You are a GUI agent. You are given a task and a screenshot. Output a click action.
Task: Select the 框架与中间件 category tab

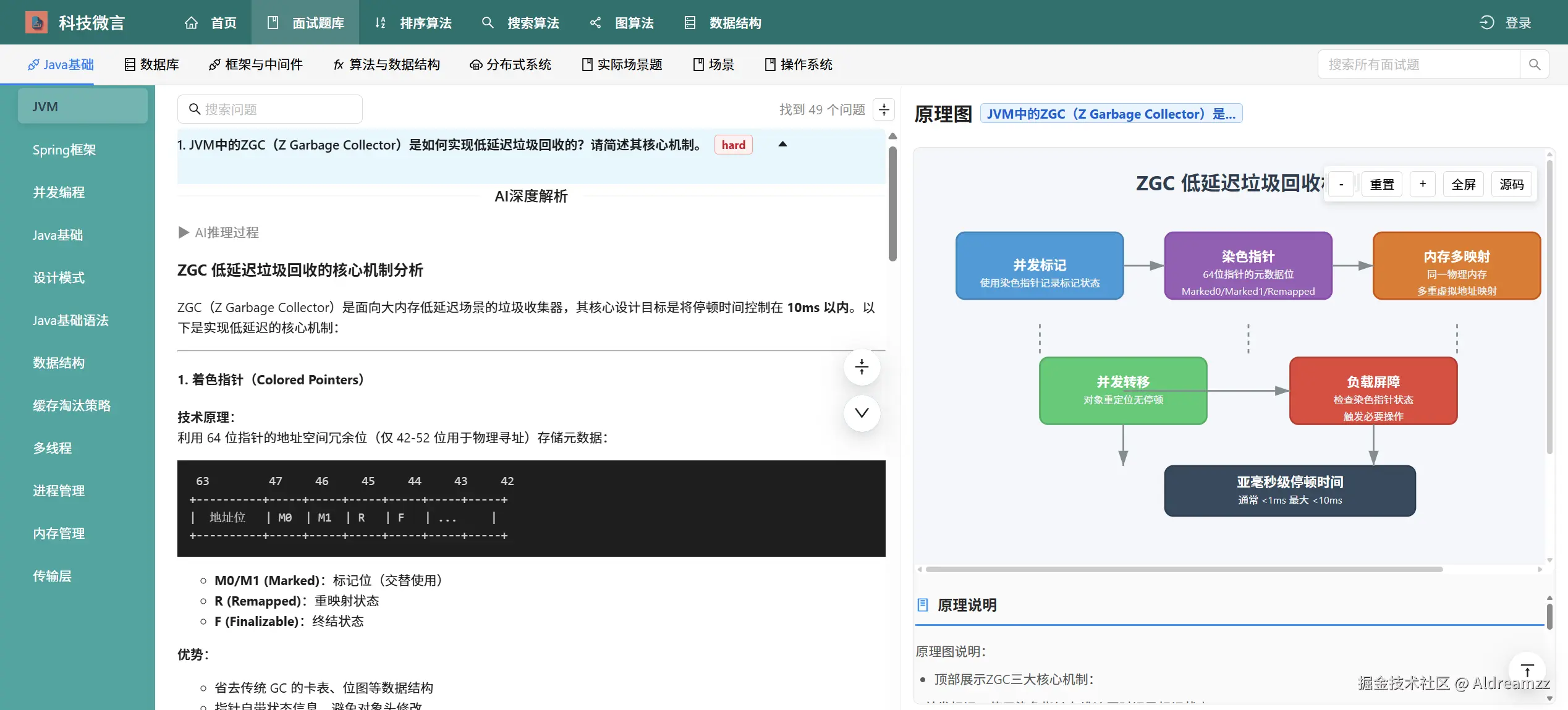(x=255, y=64)
